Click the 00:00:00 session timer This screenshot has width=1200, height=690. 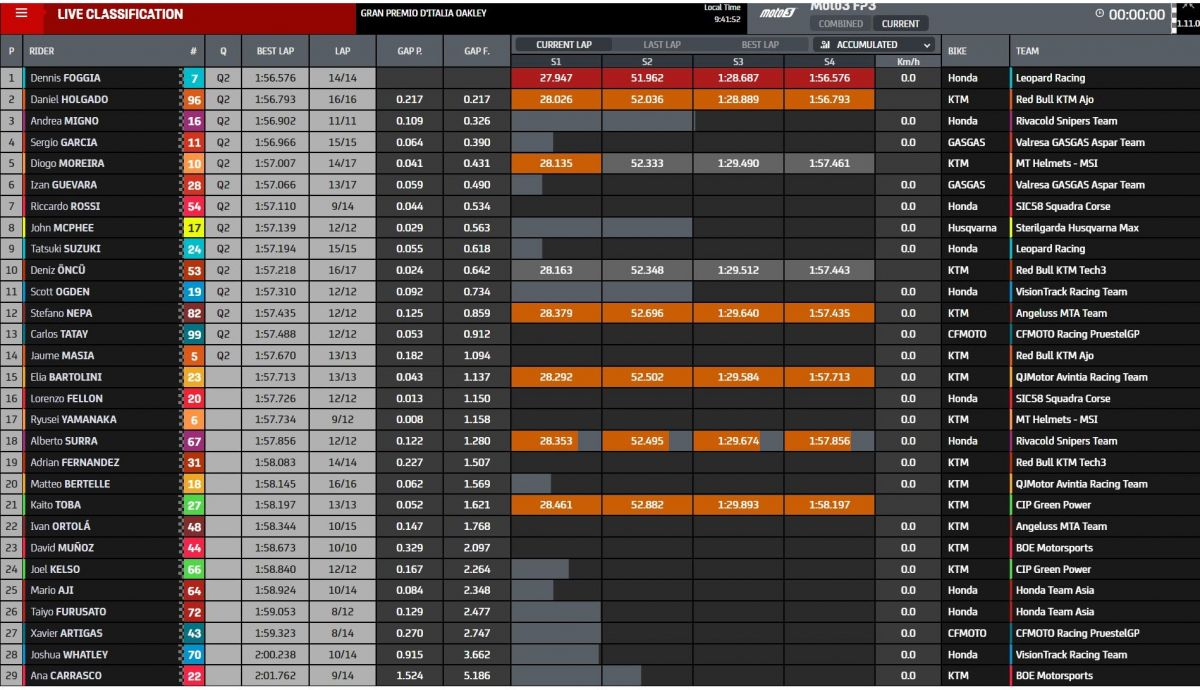(x=1137, y=15)
